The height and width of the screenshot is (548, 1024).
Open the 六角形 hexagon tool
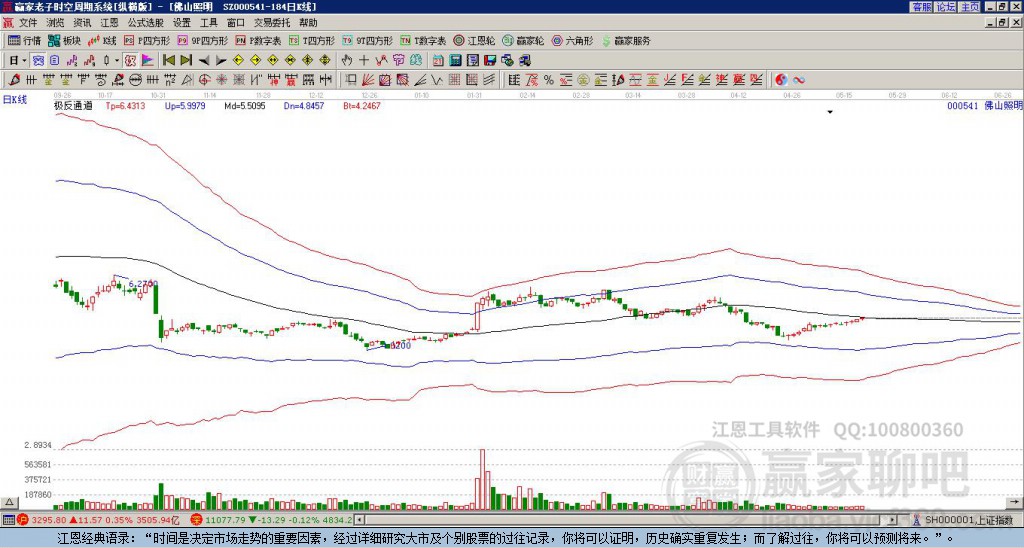click(x=573, y=40)
